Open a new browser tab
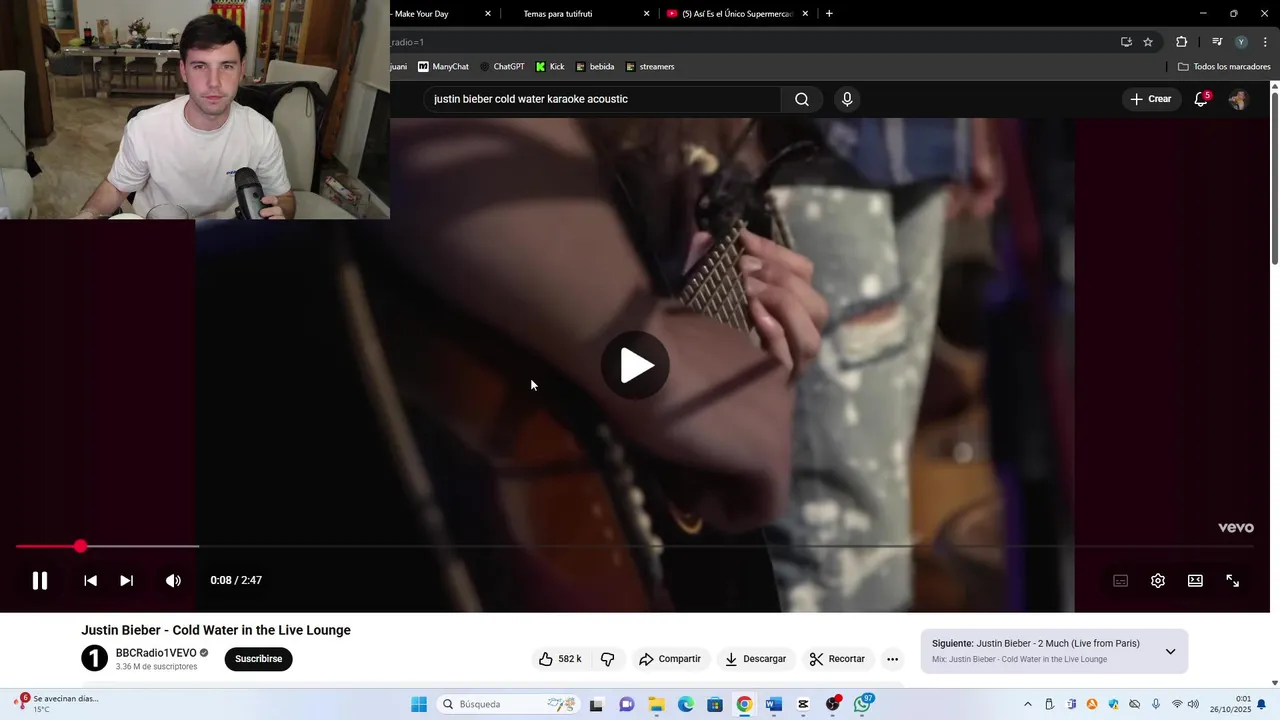 [829, 14]
